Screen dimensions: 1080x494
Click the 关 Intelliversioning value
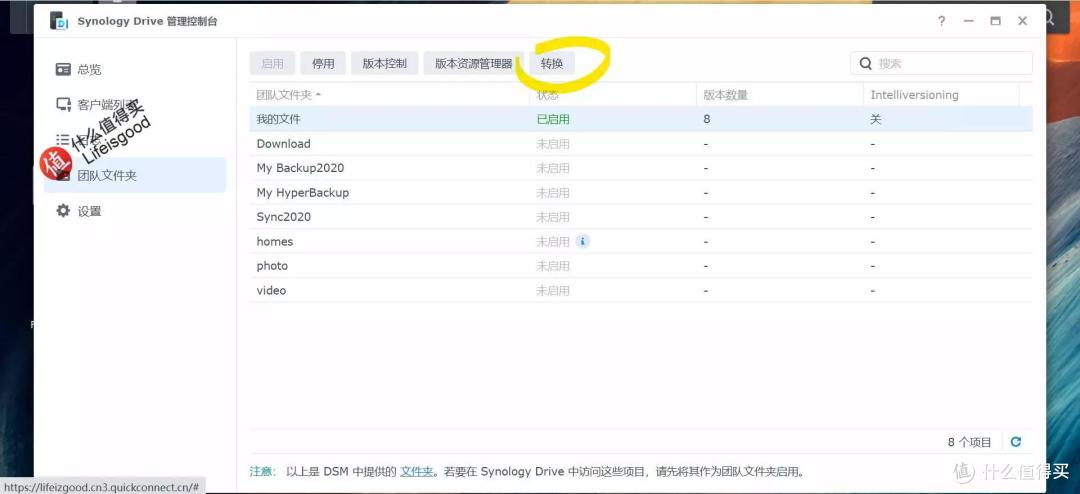tap(875, 119)
